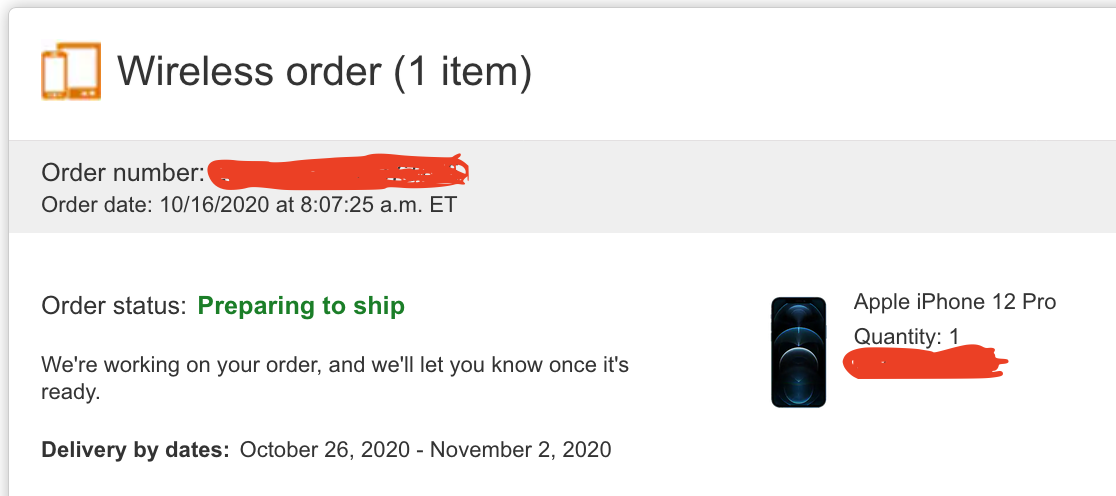1116x496 pixels.
Task: Click the November 2, 2020 end date
Action: [x=519, y=449]
